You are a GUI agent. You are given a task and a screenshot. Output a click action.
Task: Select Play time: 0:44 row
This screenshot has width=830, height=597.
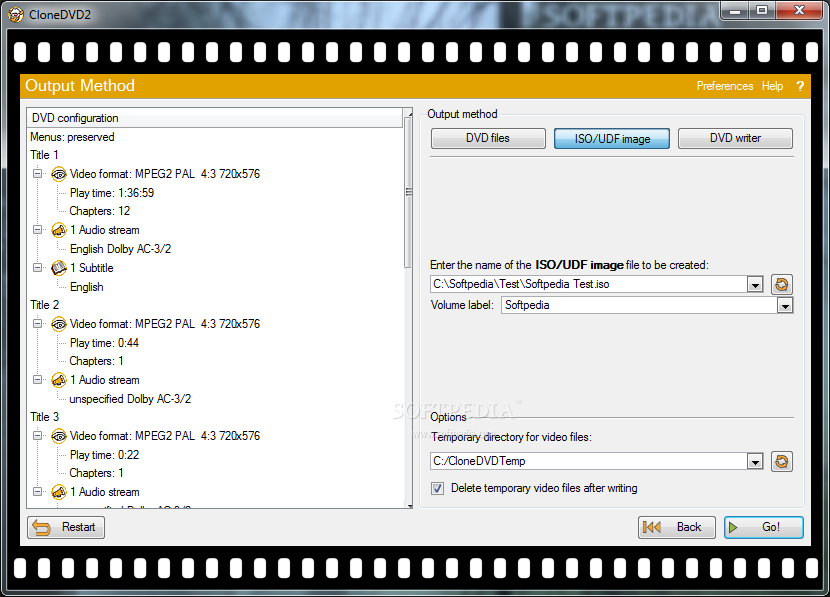click(104, 343)
